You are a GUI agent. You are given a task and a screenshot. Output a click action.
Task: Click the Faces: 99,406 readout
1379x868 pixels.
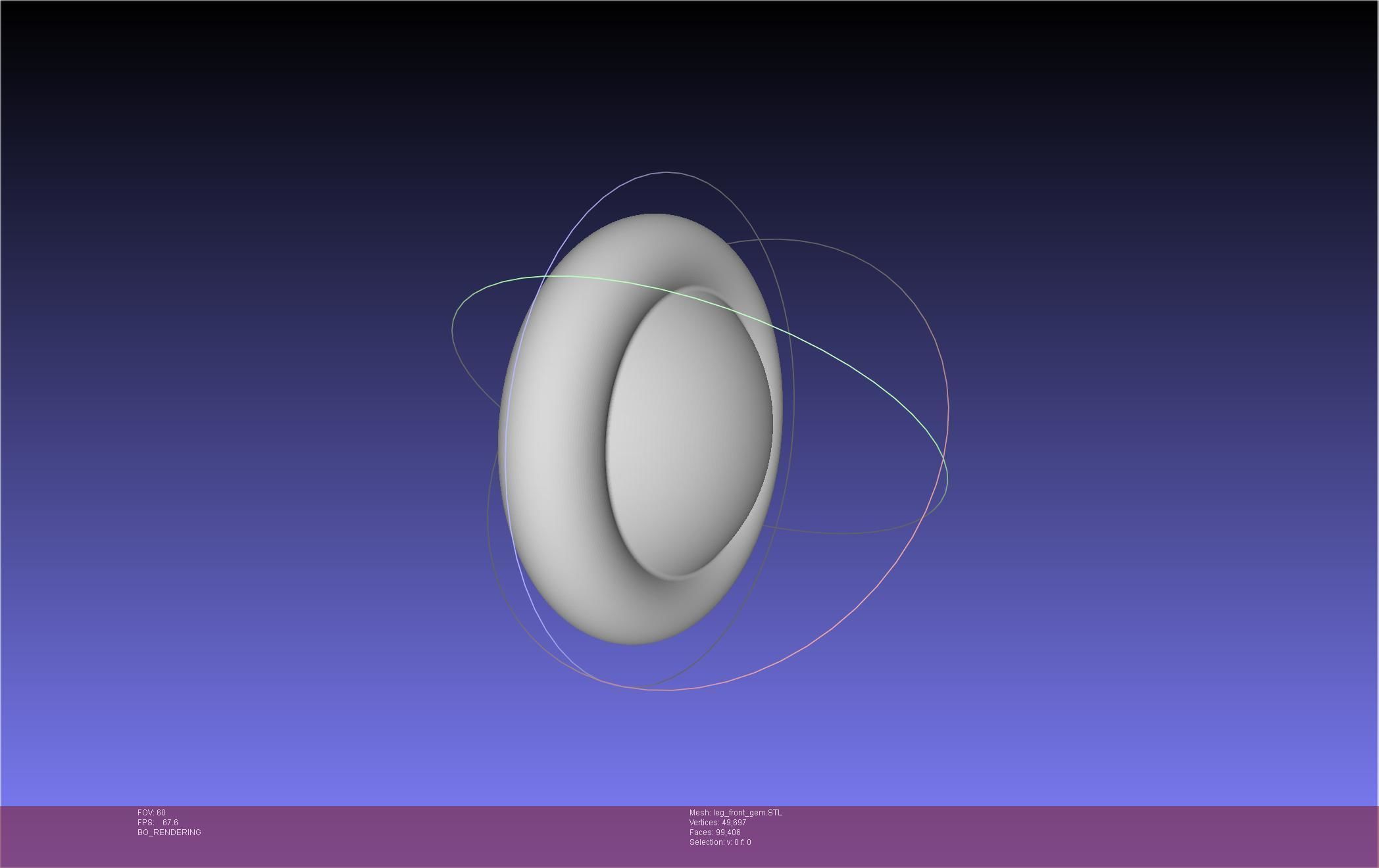(x=715, y=832)
